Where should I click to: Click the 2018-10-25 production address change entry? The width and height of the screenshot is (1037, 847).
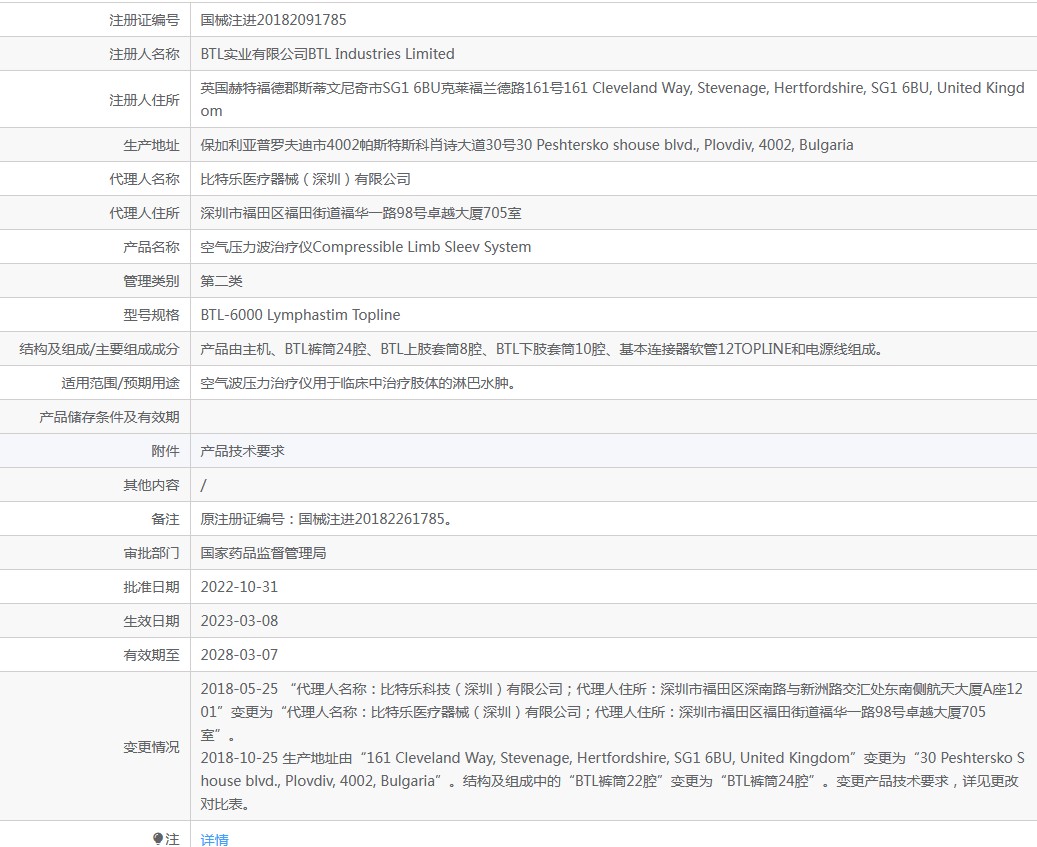[x=612, y=781]
